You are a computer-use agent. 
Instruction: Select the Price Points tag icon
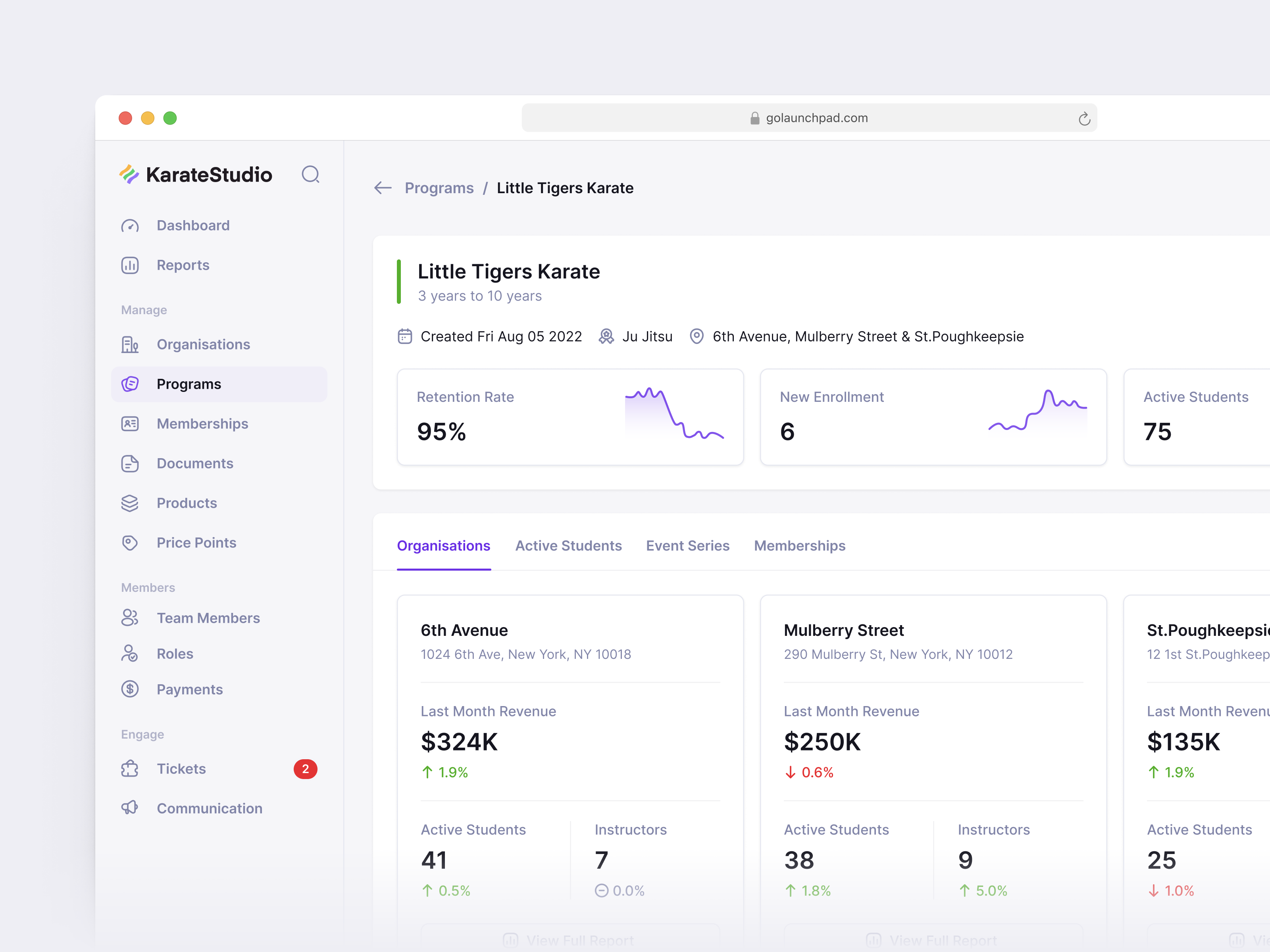pos(130,542)
